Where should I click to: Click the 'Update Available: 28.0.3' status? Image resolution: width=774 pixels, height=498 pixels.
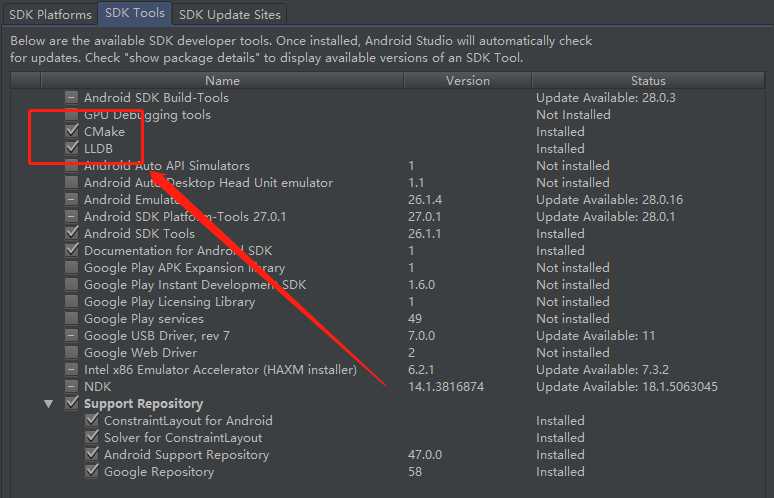coord(606,98)
